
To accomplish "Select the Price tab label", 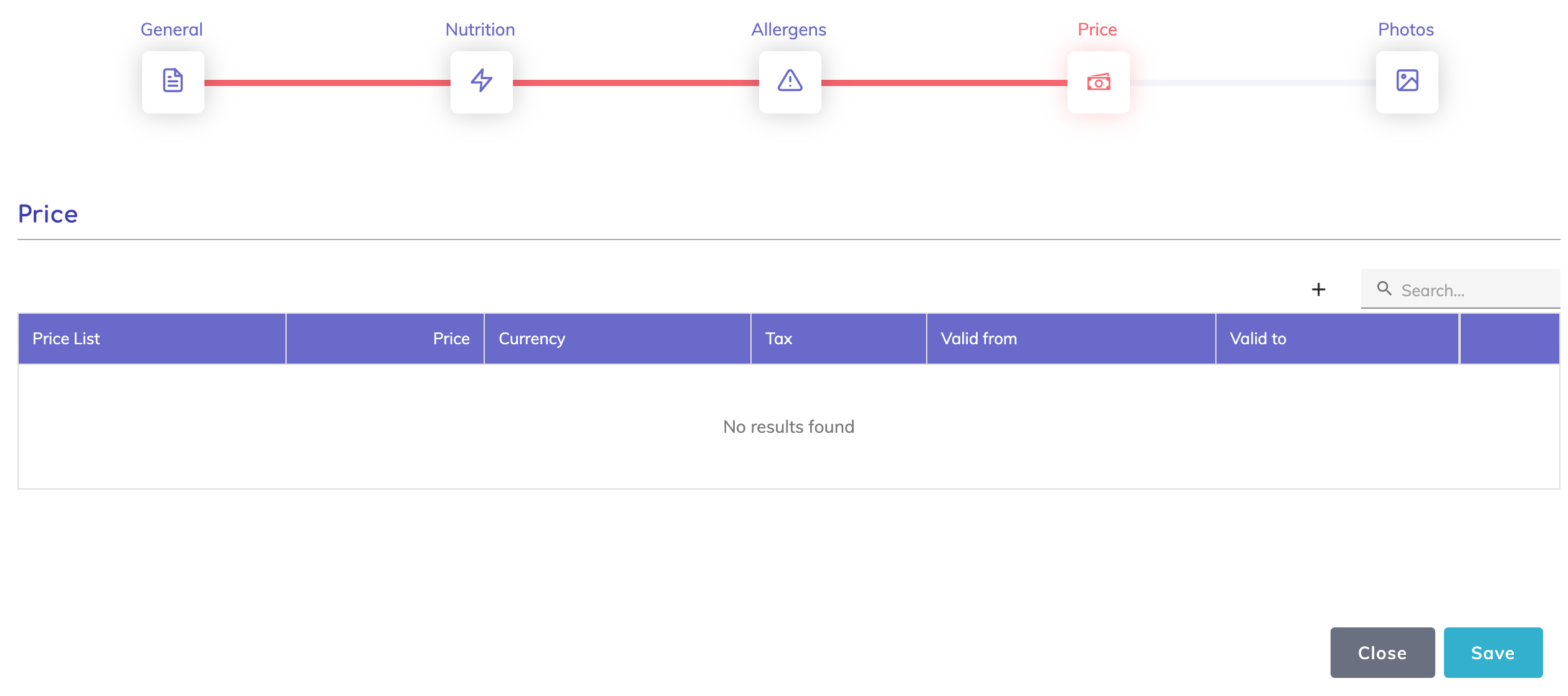I will pos(1097,29).
